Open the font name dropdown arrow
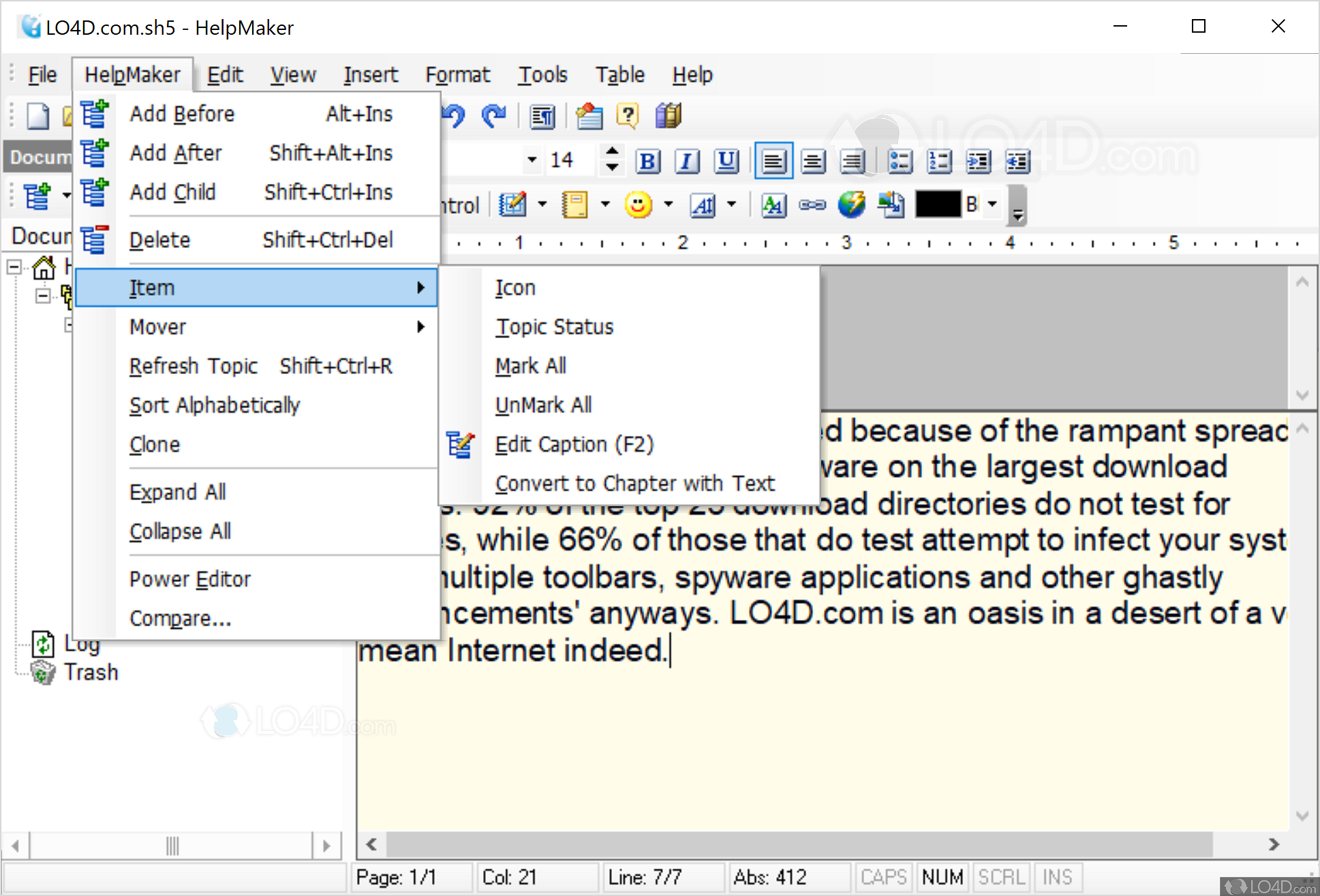 coord(532,161)
